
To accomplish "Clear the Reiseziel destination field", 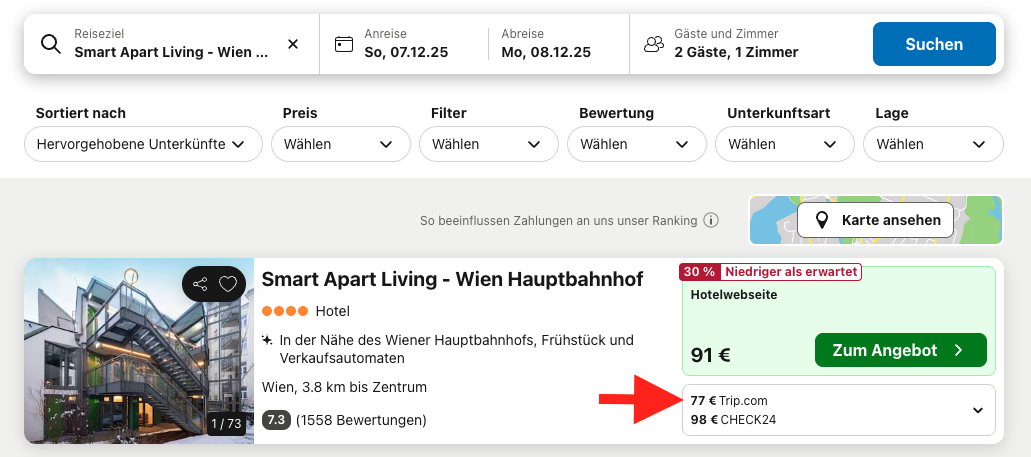I will [x=293, y=44].
